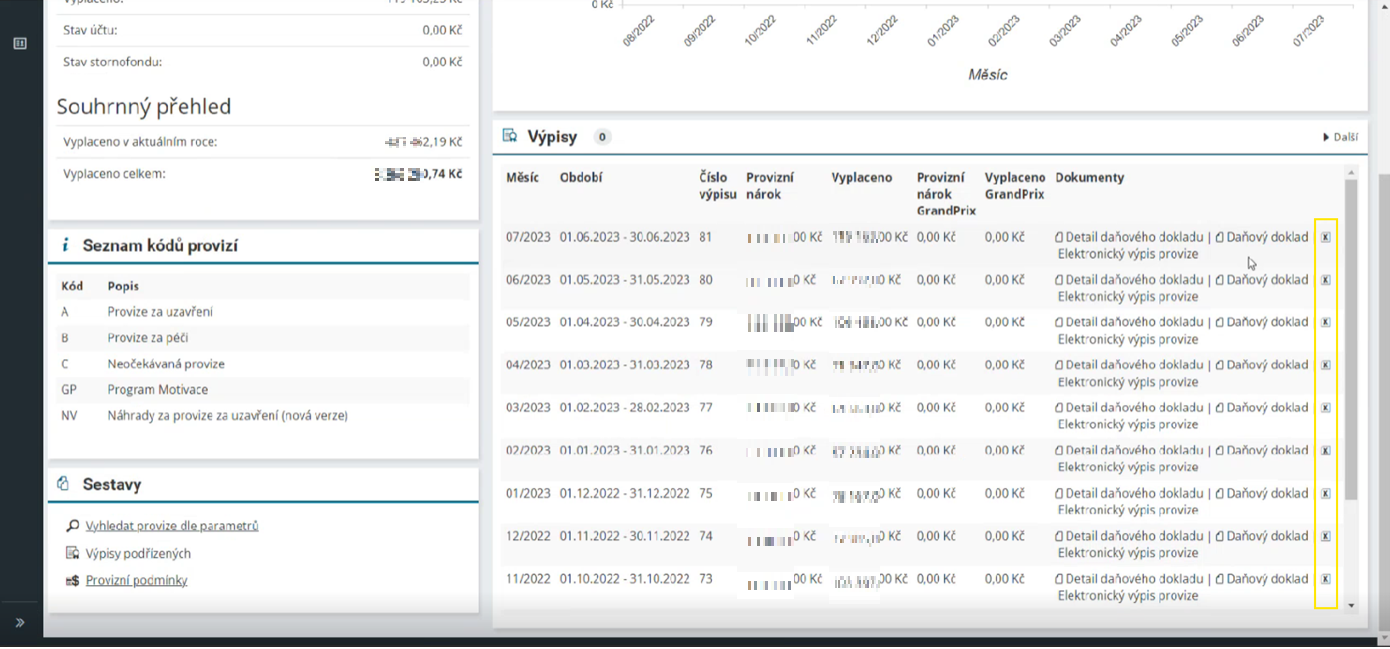Click the dollar icon beside Provizní podmínky
The height and width of the screenshot is (649, 1390).
(72, 581)
